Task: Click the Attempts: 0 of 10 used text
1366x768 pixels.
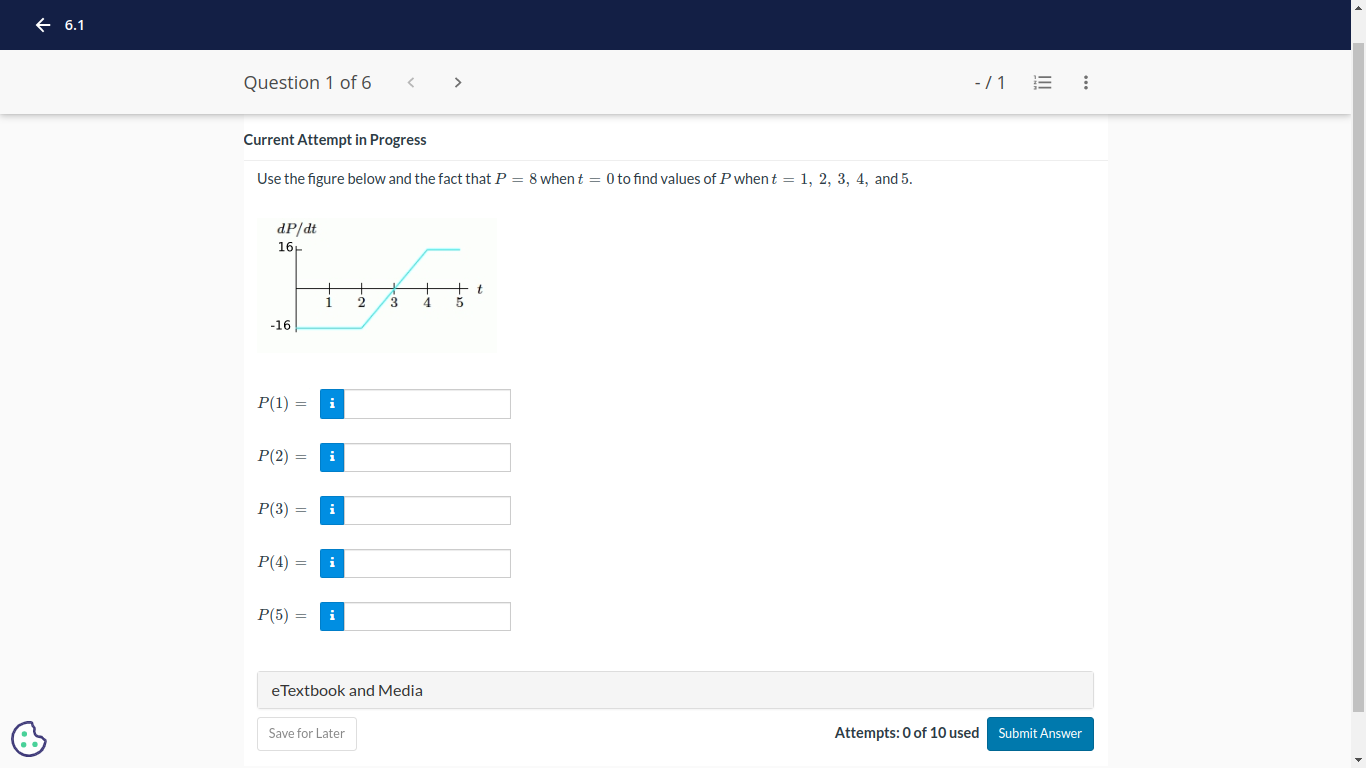Action: tap(907, 733)
